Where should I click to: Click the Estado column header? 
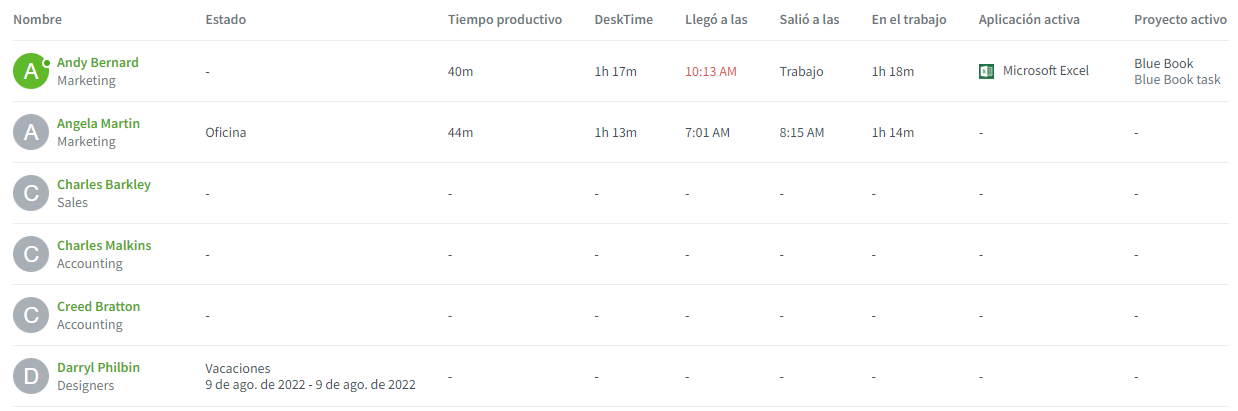(225, 20)
